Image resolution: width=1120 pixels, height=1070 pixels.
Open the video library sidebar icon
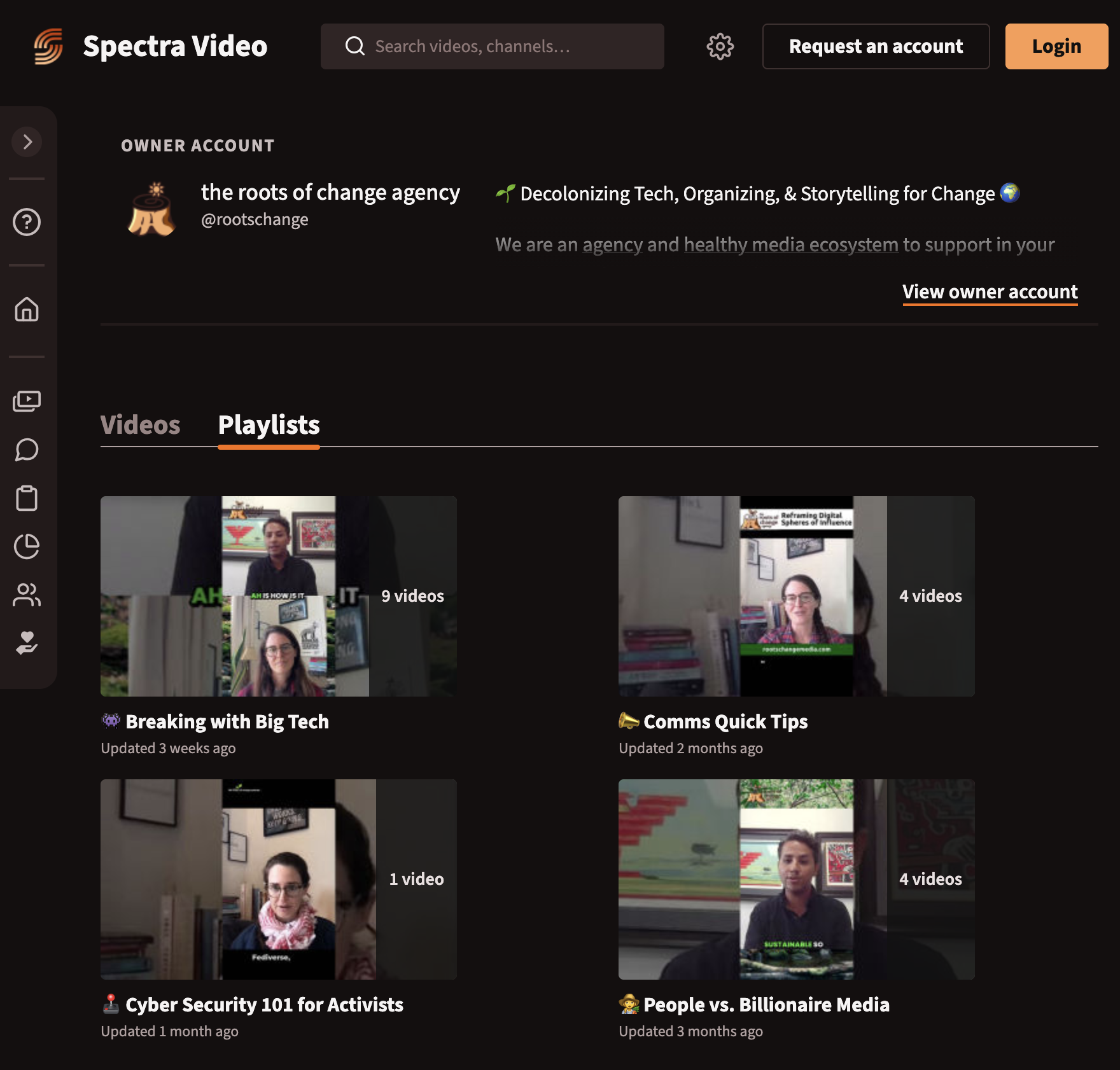click(27, 401)
